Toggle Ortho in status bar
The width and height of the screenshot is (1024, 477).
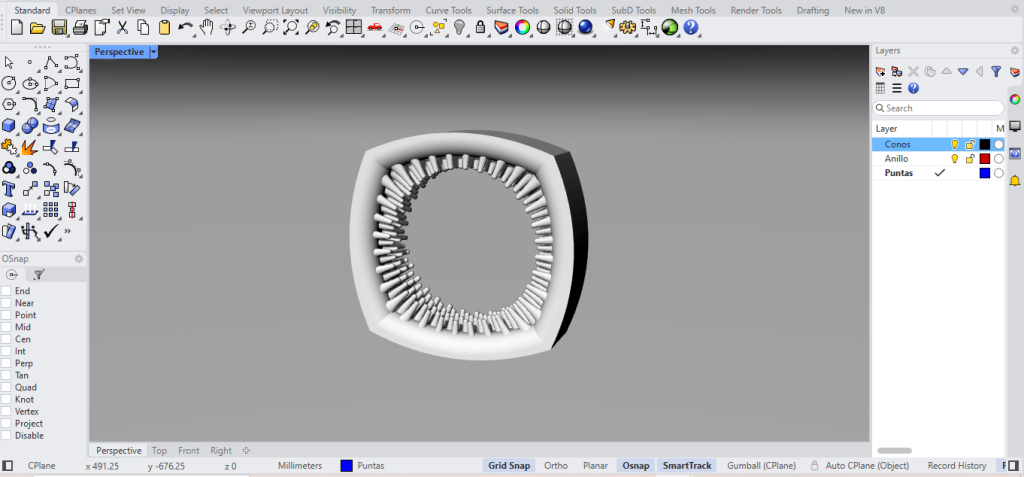tap(556, 466)
